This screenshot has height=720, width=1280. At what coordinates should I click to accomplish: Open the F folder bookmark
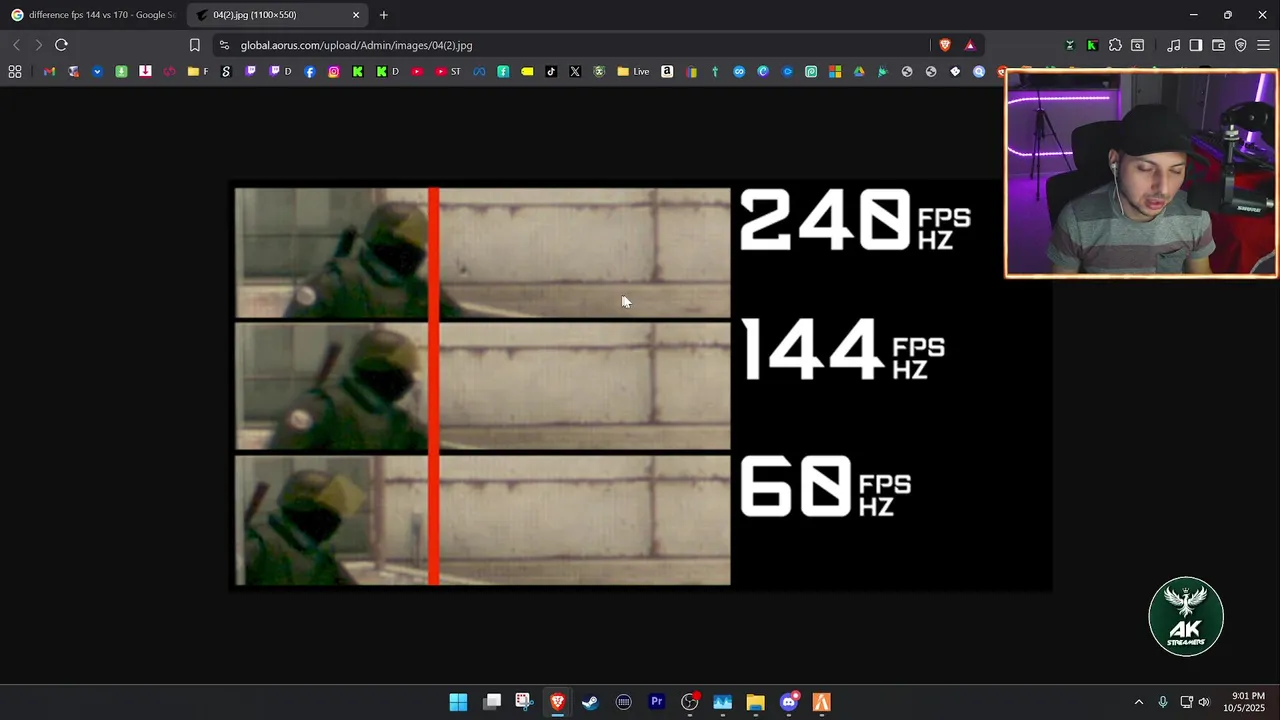[x=198, y=72]
